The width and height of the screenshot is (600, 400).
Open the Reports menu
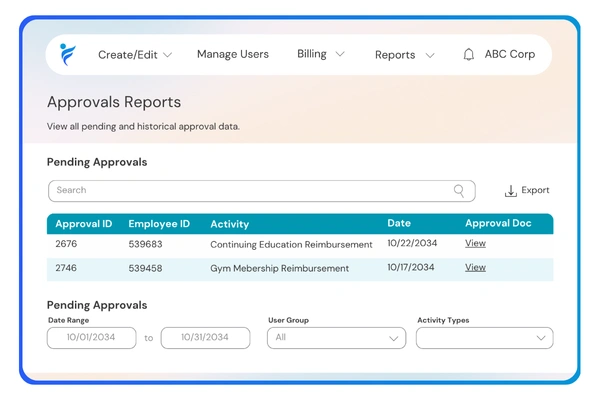(395, 55)
